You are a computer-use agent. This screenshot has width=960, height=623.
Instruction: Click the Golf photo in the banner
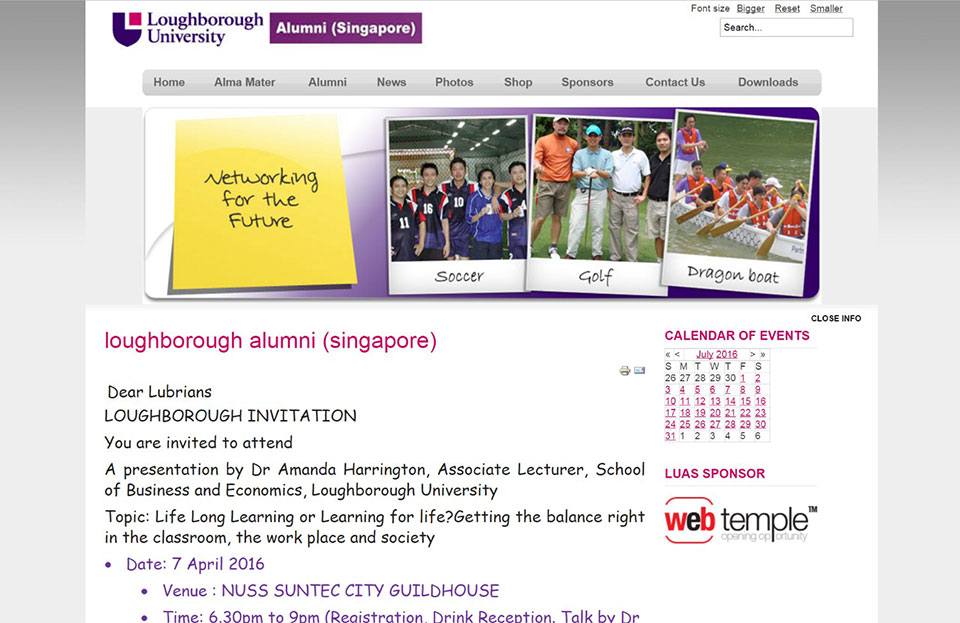(598, 204)
